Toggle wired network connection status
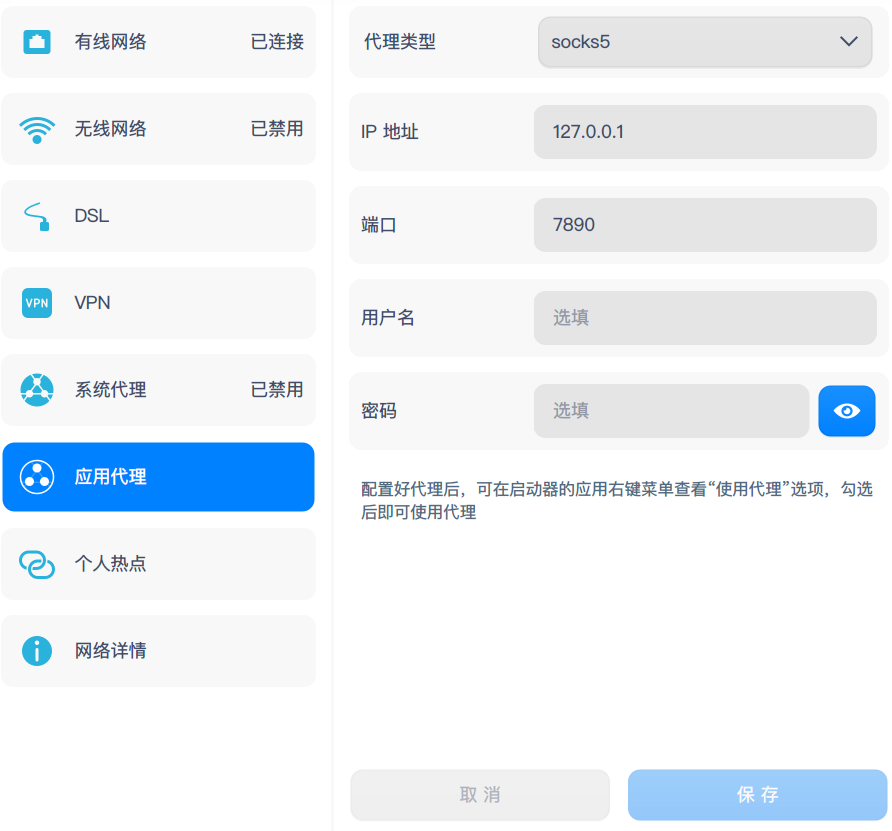Image resolution: width=892 pixels, height=831 pixels. coord(158,42)
